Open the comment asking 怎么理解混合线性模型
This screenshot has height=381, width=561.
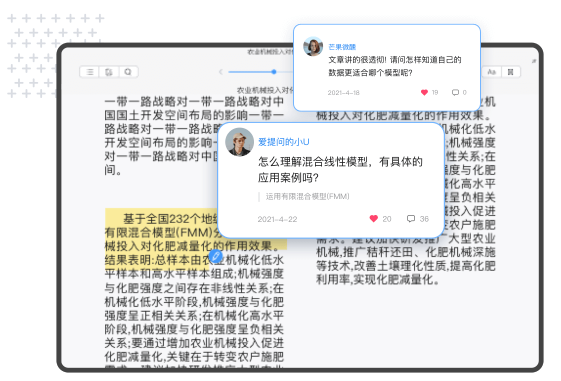point(340,169)
